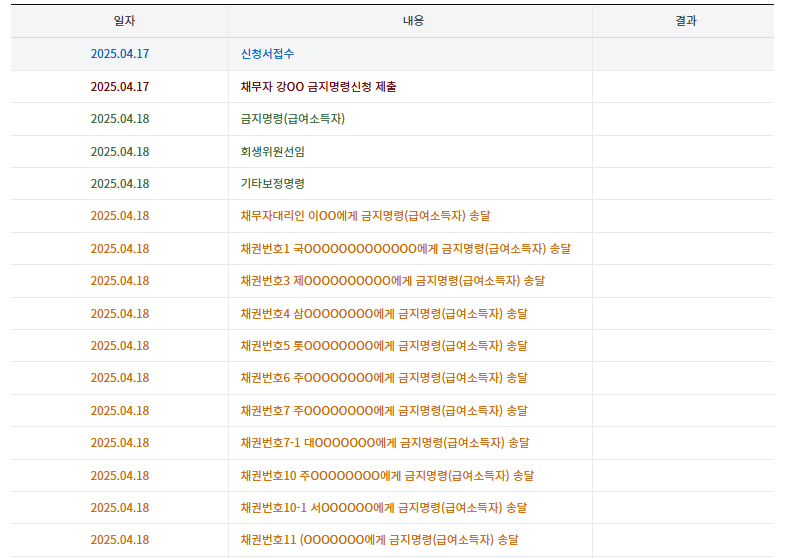Click the 채권번호11 송달 row
Image resolution: width=786 pixels, height=559 pixels.
(392, 540)
